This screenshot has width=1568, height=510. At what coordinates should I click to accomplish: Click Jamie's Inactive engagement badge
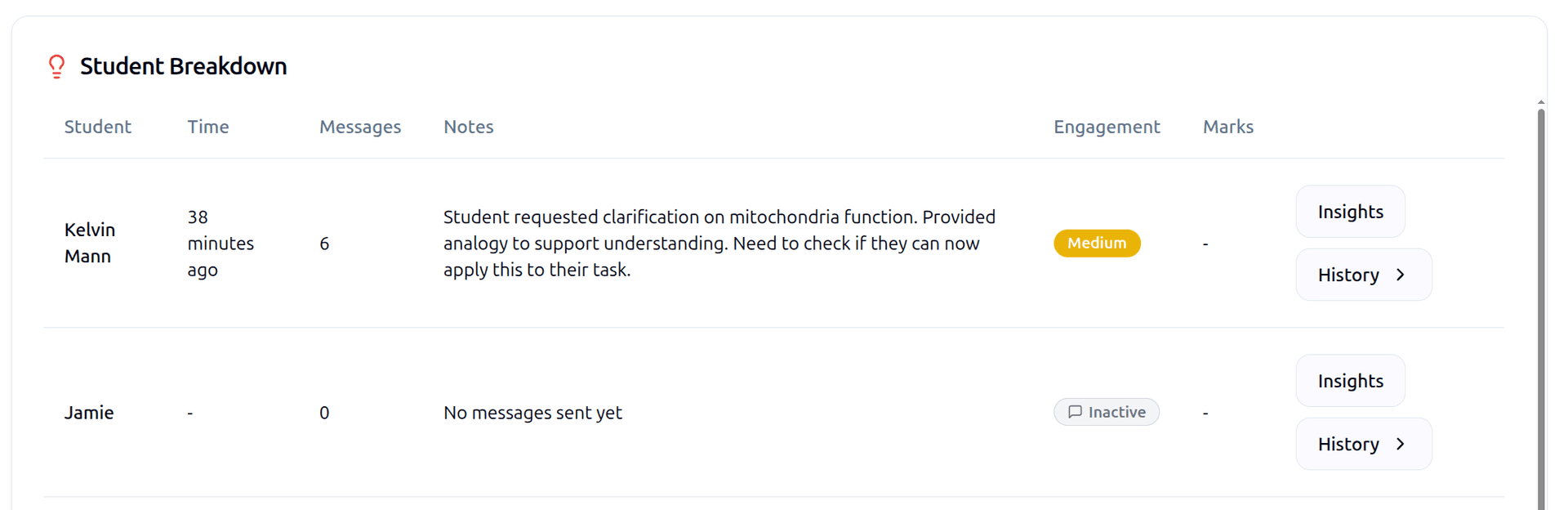click(1107, 412)
